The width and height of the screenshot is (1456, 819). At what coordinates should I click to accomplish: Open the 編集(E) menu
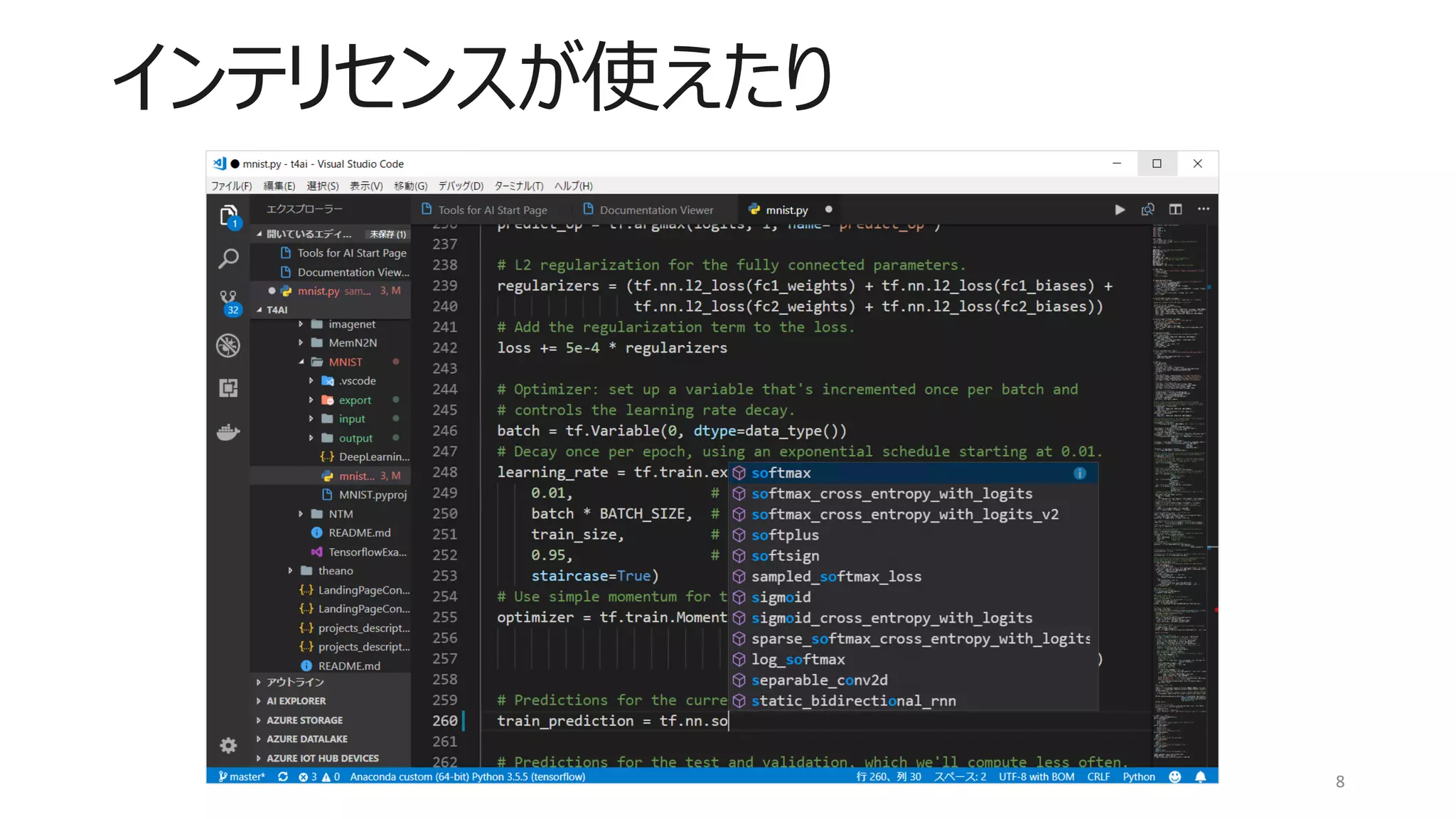point(279,186)
